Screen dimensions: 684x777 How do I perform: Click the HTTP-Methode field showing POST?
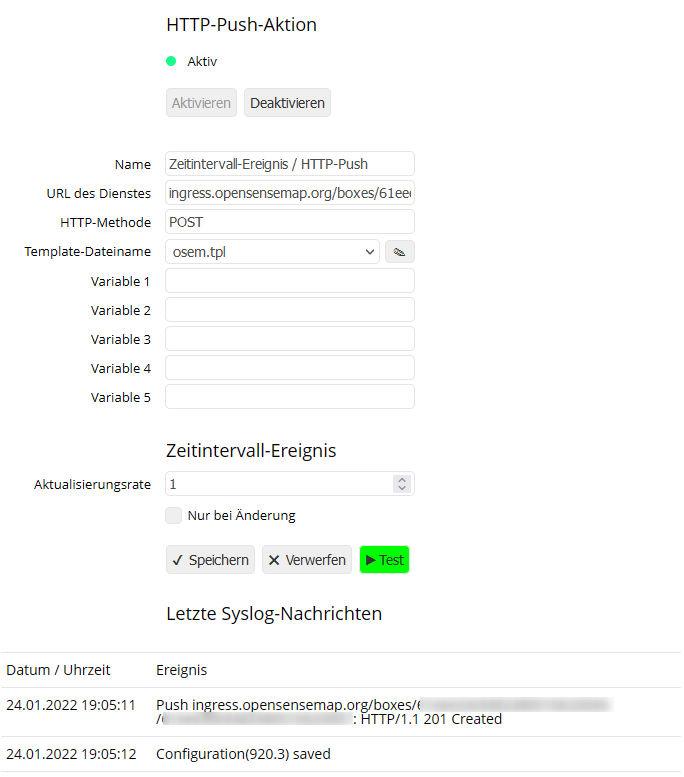289,222
